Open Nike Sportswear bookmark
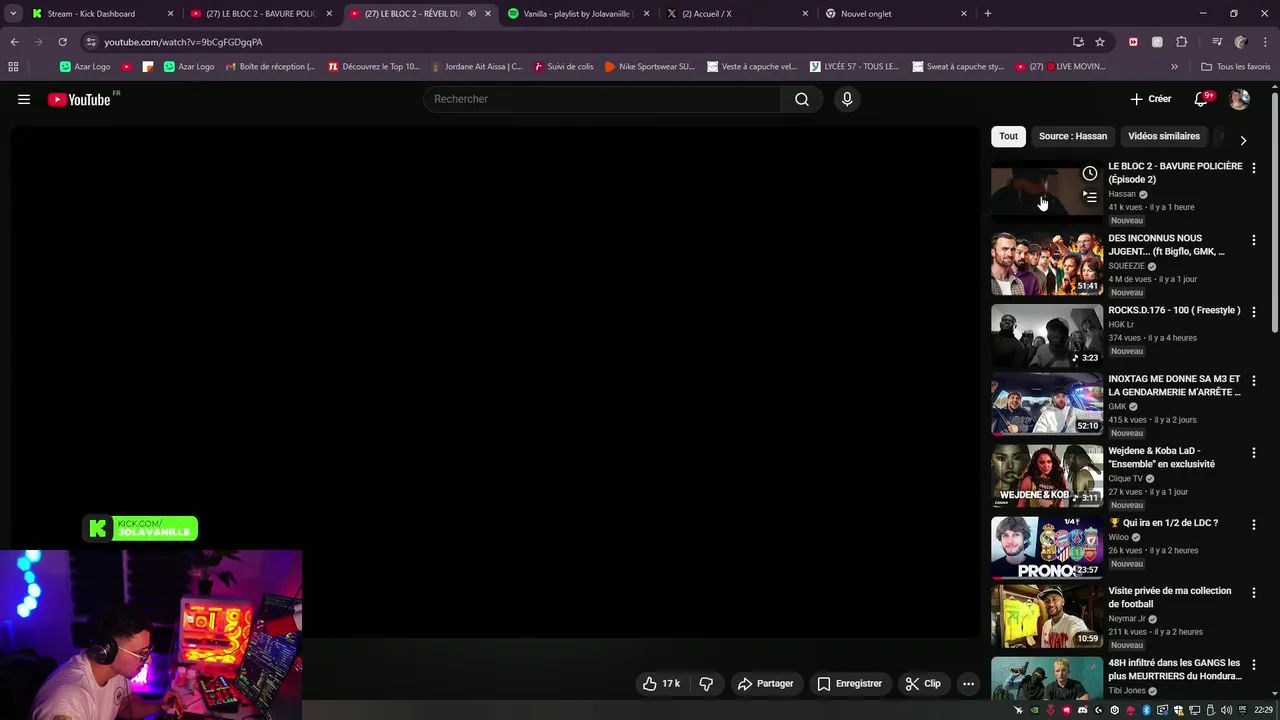The height and width of the screenshot is (720, 1280). pos(650,67)
